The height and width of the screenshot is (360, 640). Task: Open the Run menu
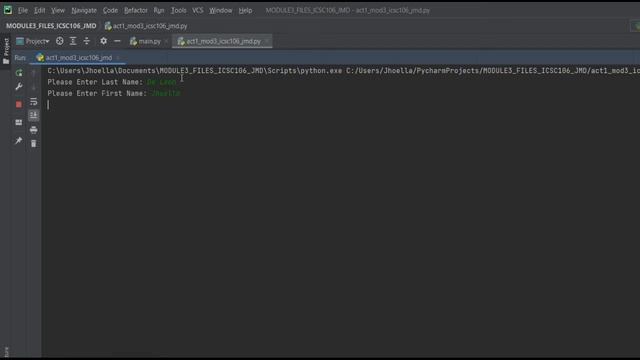coord(159,10)
